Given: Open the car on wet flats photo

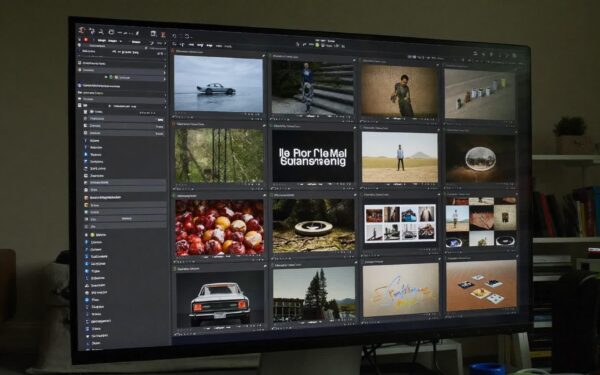Looking at the screenshot, I should 218,83.
